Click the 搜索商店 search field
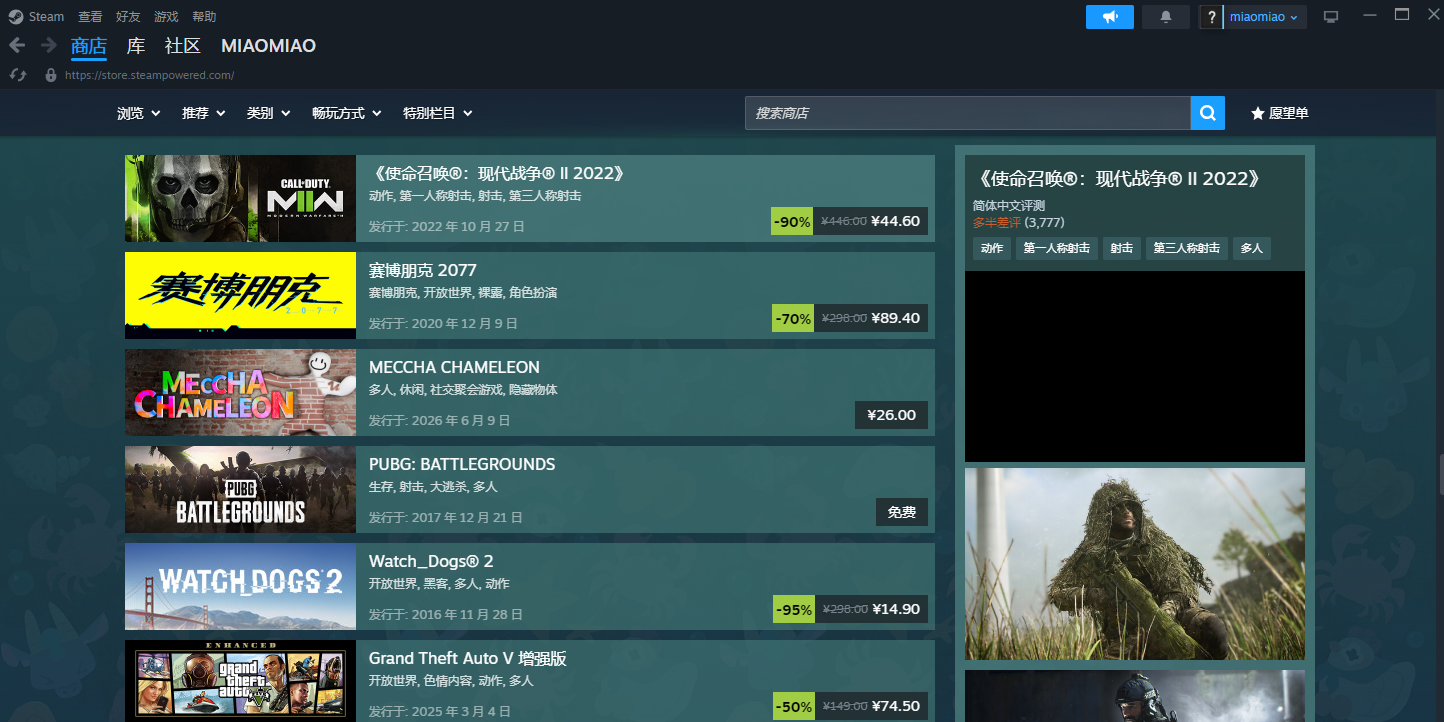Viewport: 1444px width, 722px height. (967, 113)
